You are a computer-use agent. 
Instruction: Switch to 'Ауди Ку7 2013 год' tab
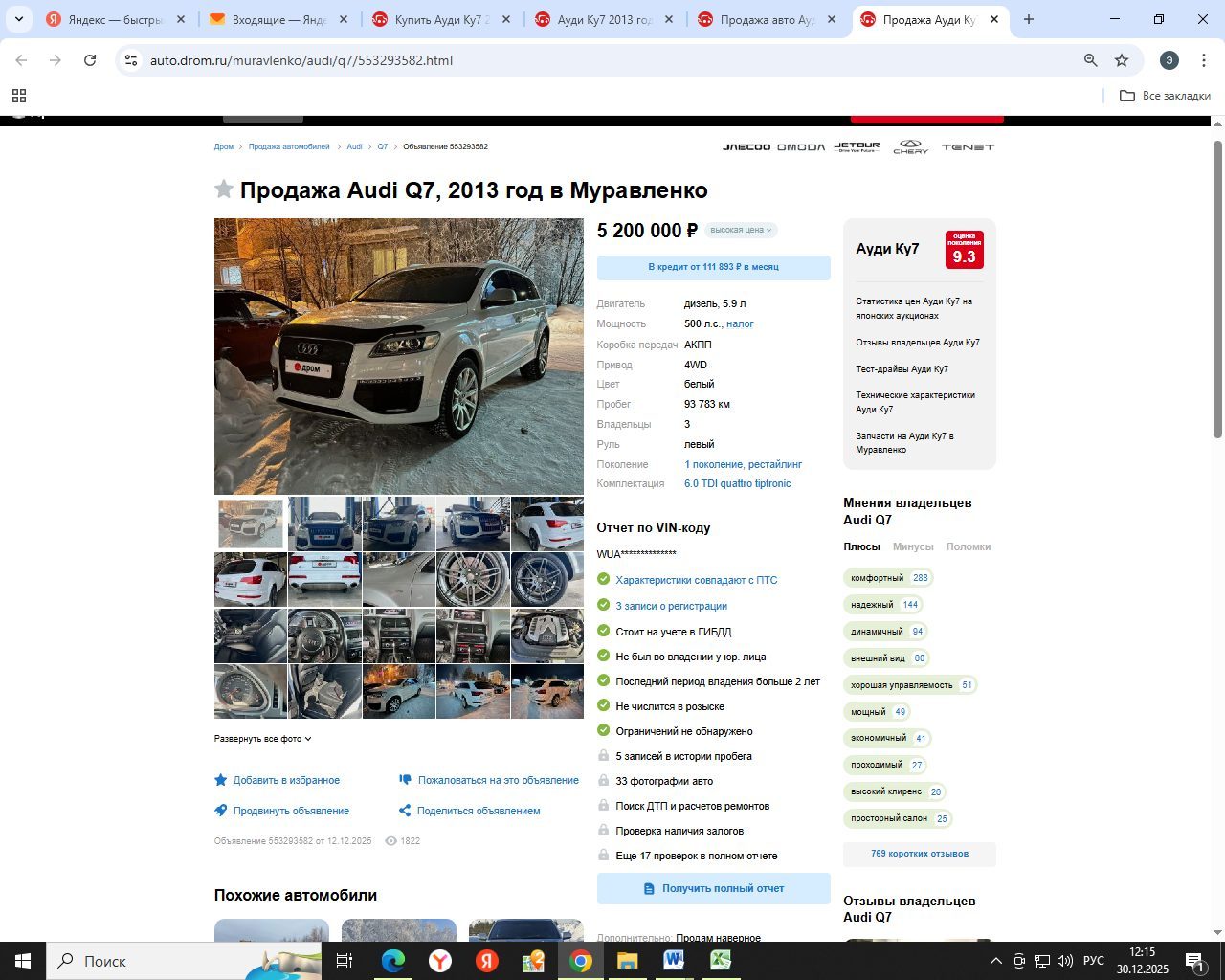[605, 19]
